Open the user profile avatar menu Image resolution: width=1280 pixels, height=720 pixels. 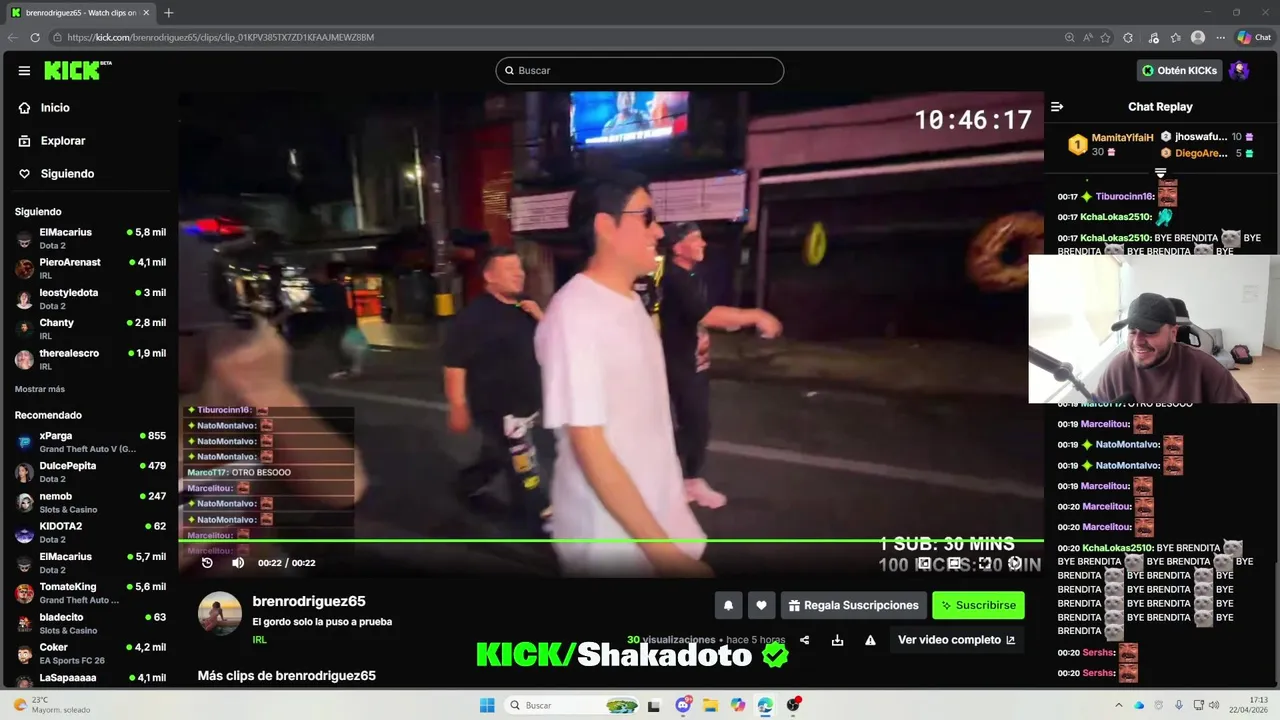point(1239,71)
